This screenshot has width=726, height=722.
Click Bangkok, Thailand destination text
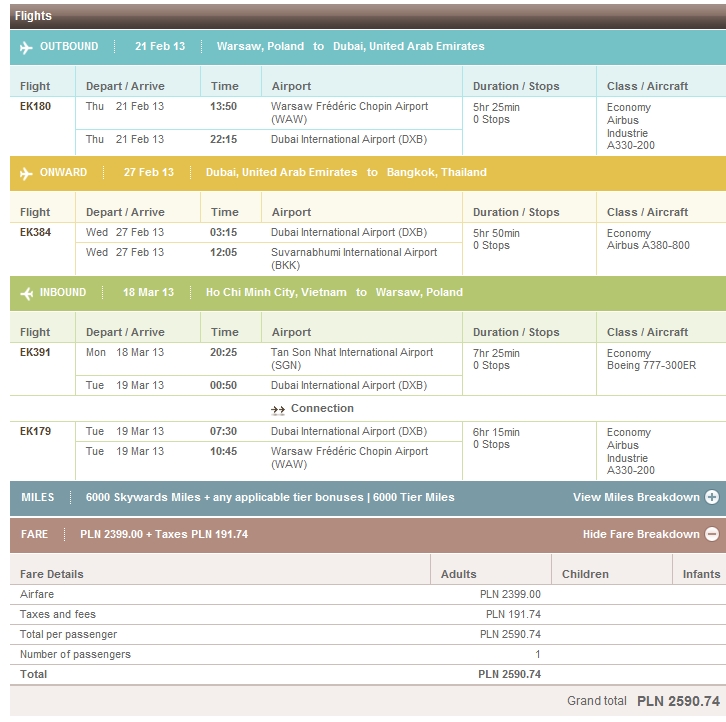tap(437, 172)
